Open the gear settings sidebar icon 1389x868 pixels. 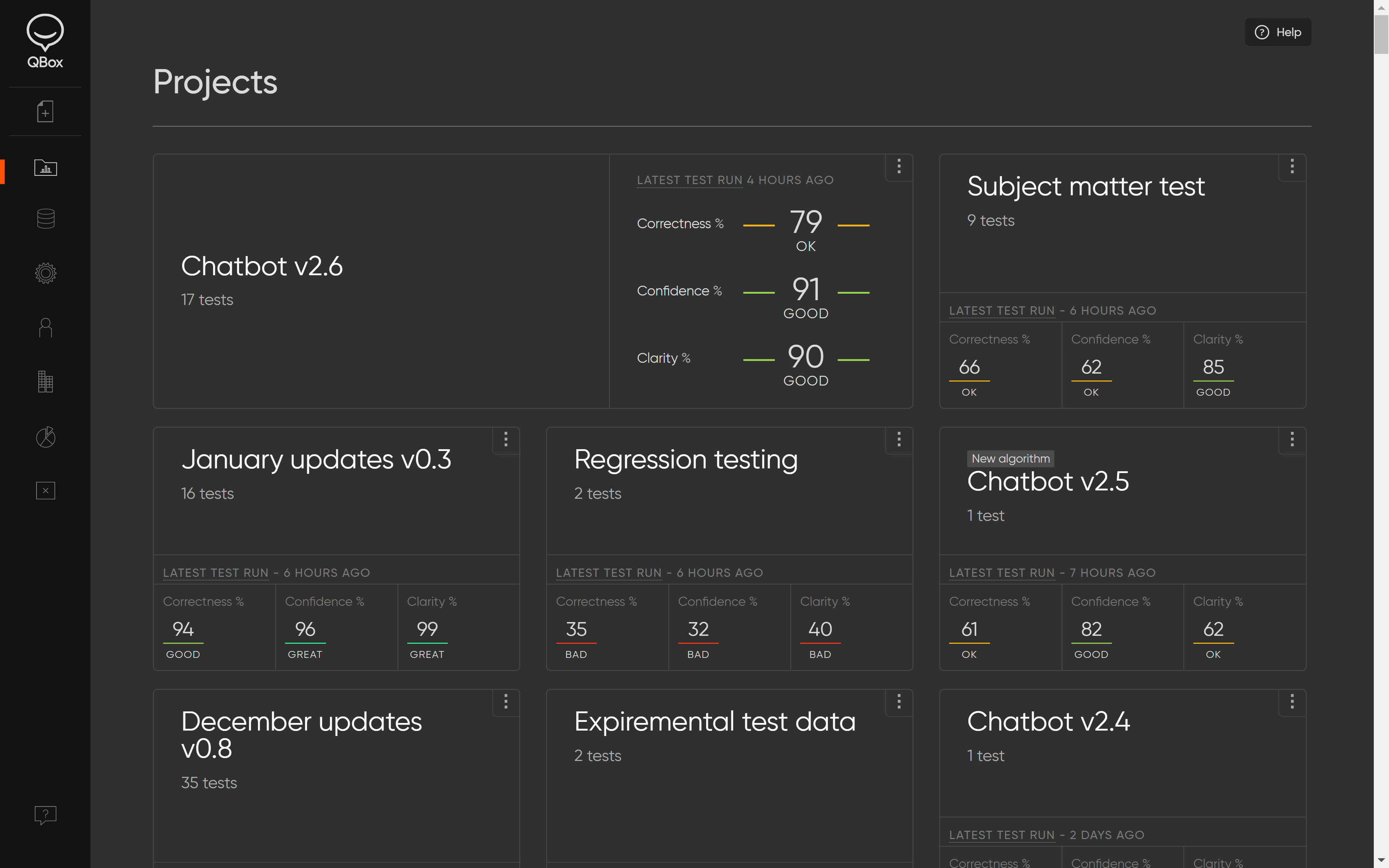(x=45, y=273)
